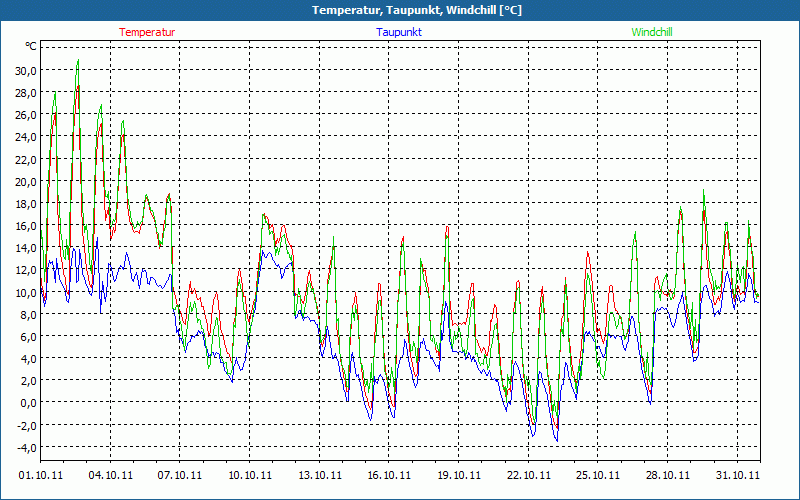
Task: Click the 22.10.11 date label
Action: 529,476
